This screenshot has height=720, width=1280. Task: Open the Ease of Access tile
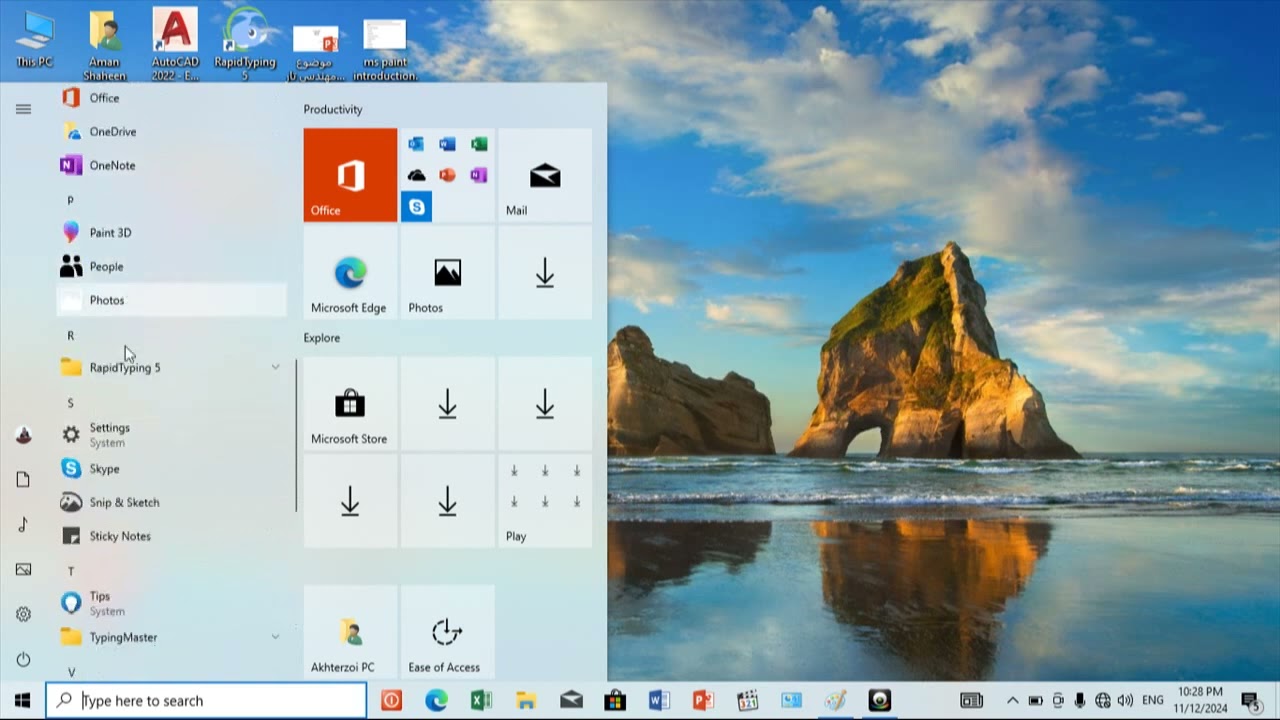(x=447, y=632)
